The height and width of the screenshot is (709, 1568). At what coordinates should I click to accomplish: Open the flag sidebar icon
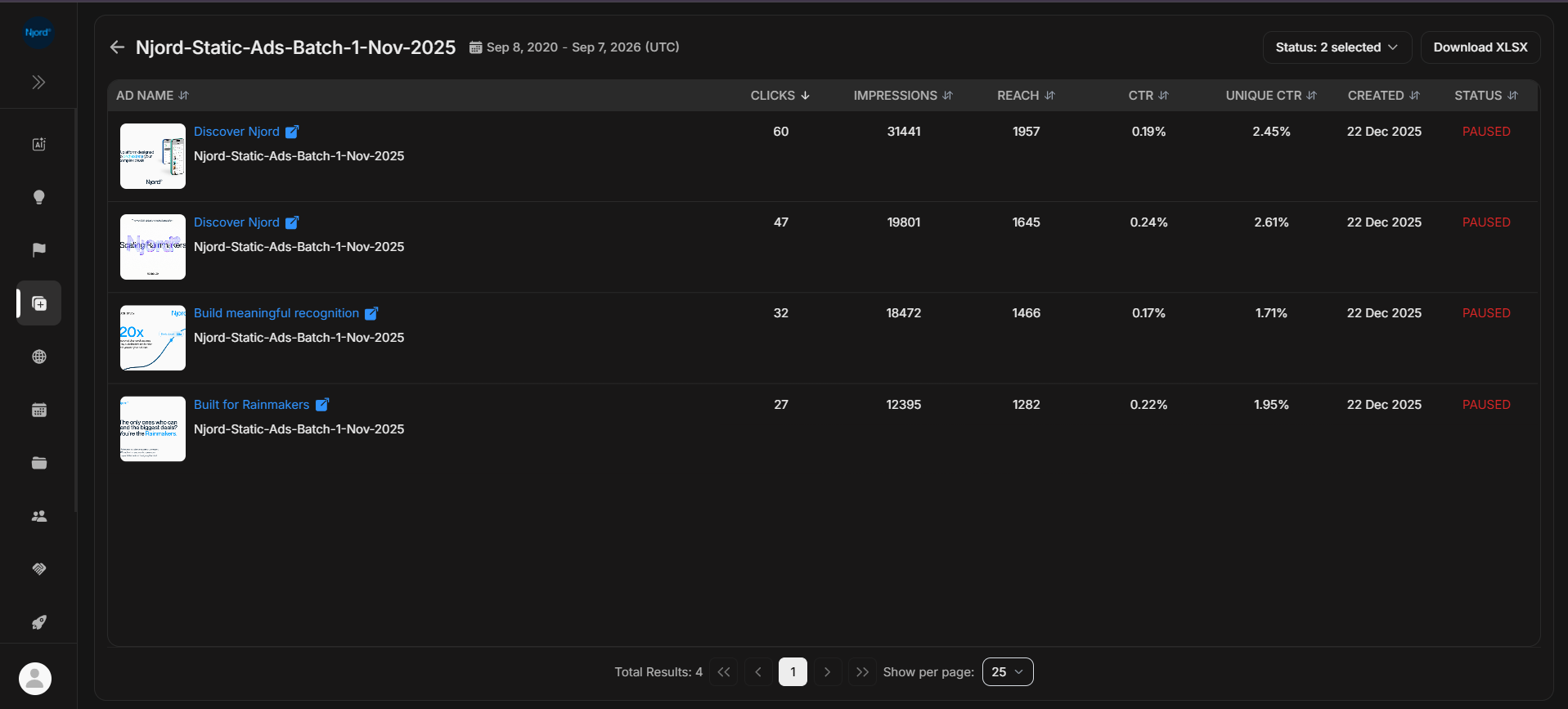(38, 250)
